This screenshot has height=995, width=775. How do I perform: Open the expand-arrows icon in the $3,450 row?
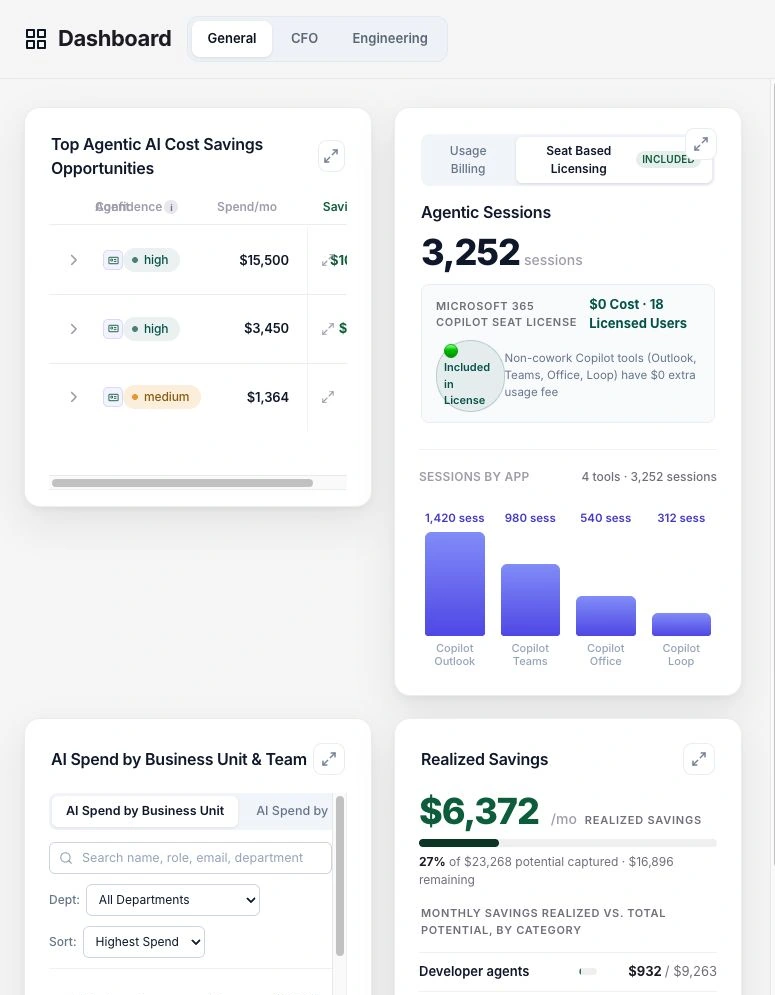328,329
